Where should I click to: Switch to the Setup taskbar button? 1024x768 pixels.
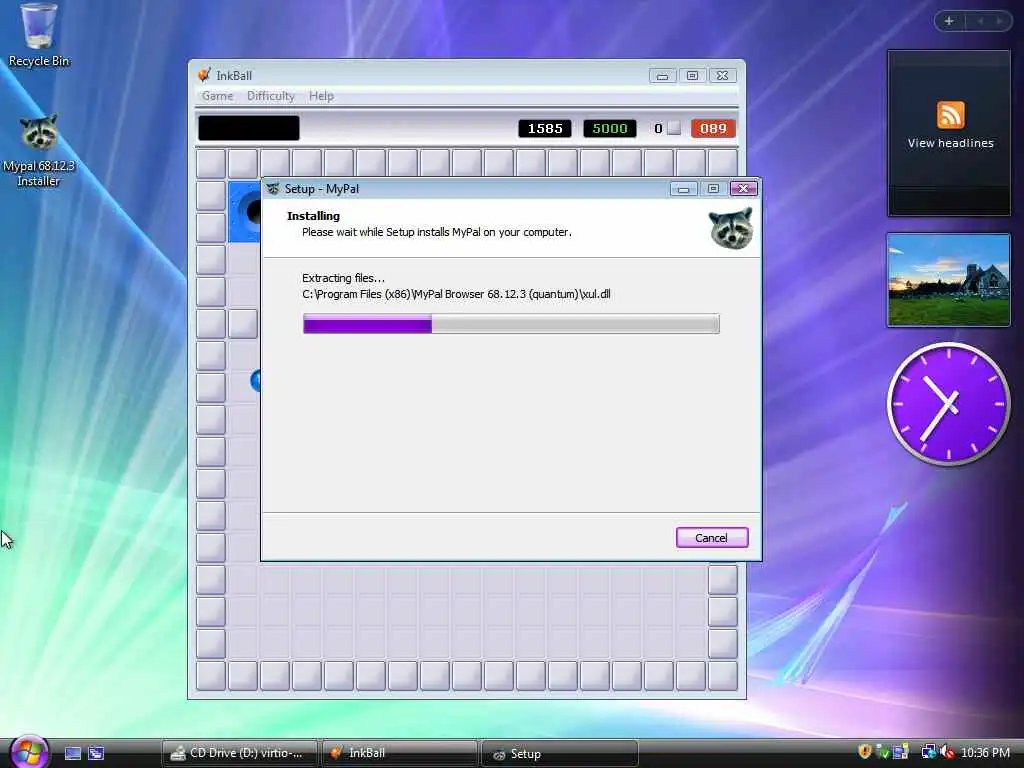[559, 754]
